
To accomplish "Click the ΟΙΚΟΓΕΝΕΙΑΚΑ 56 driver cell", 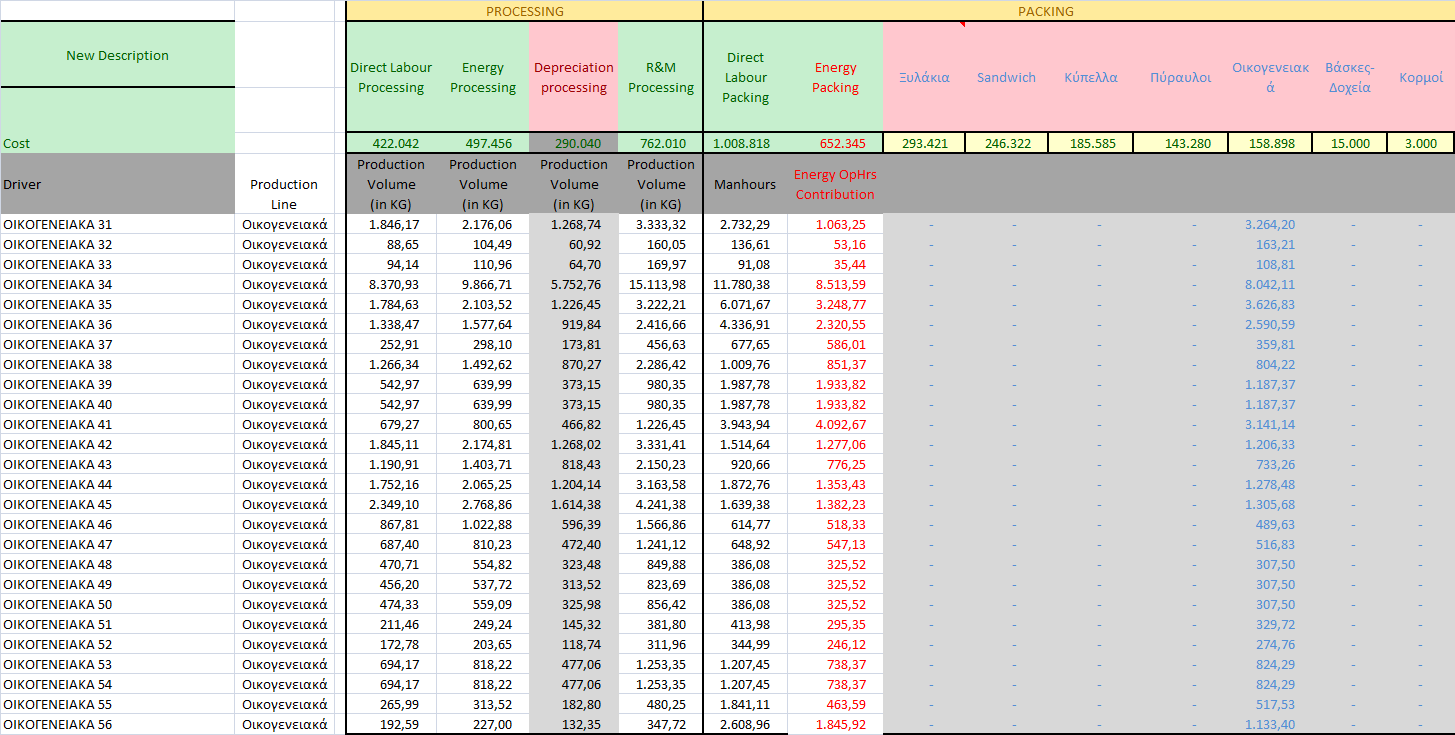I will click(x=117, y=724).
